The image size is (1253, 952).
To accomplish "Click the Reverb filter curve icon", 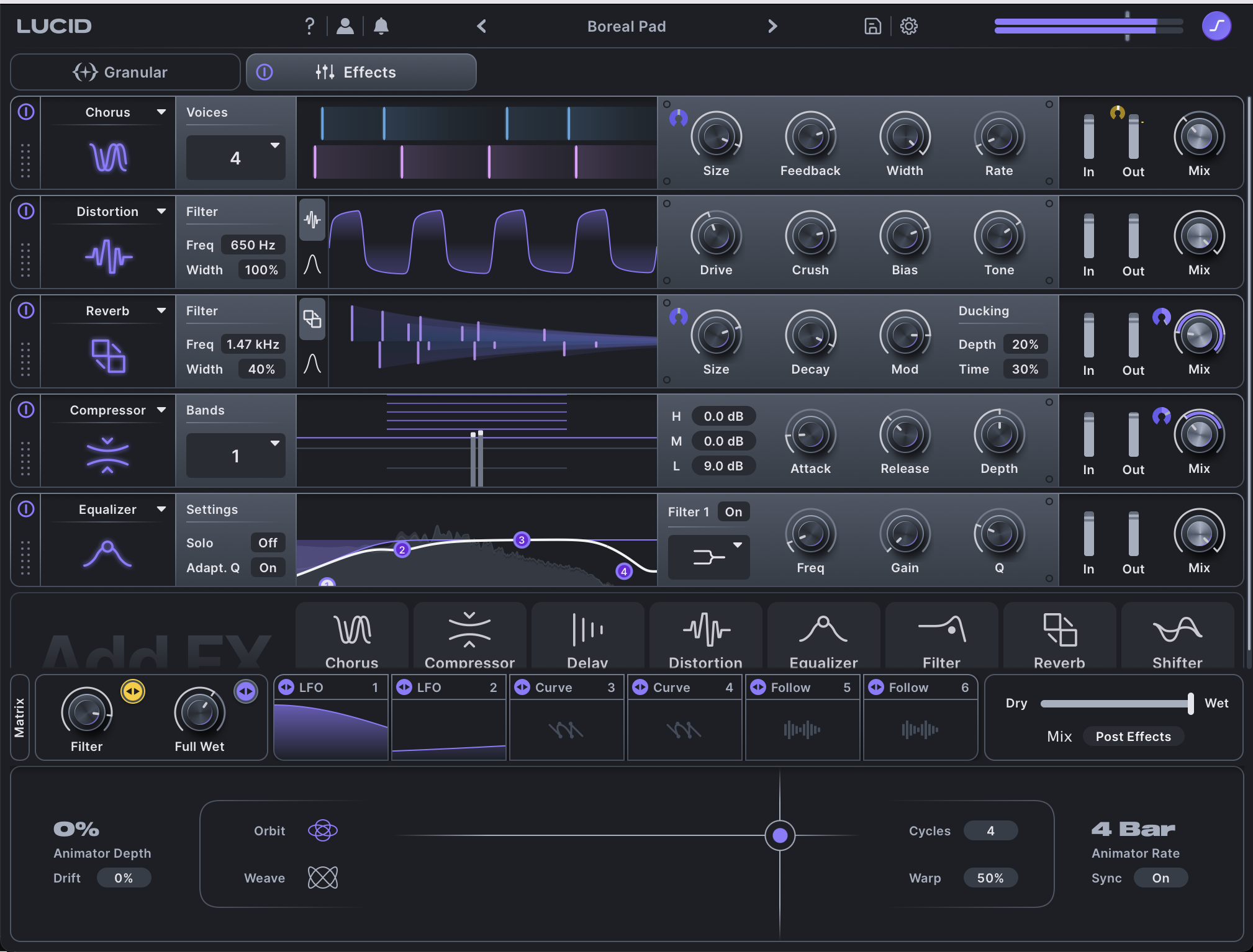I will pos(312,364).
